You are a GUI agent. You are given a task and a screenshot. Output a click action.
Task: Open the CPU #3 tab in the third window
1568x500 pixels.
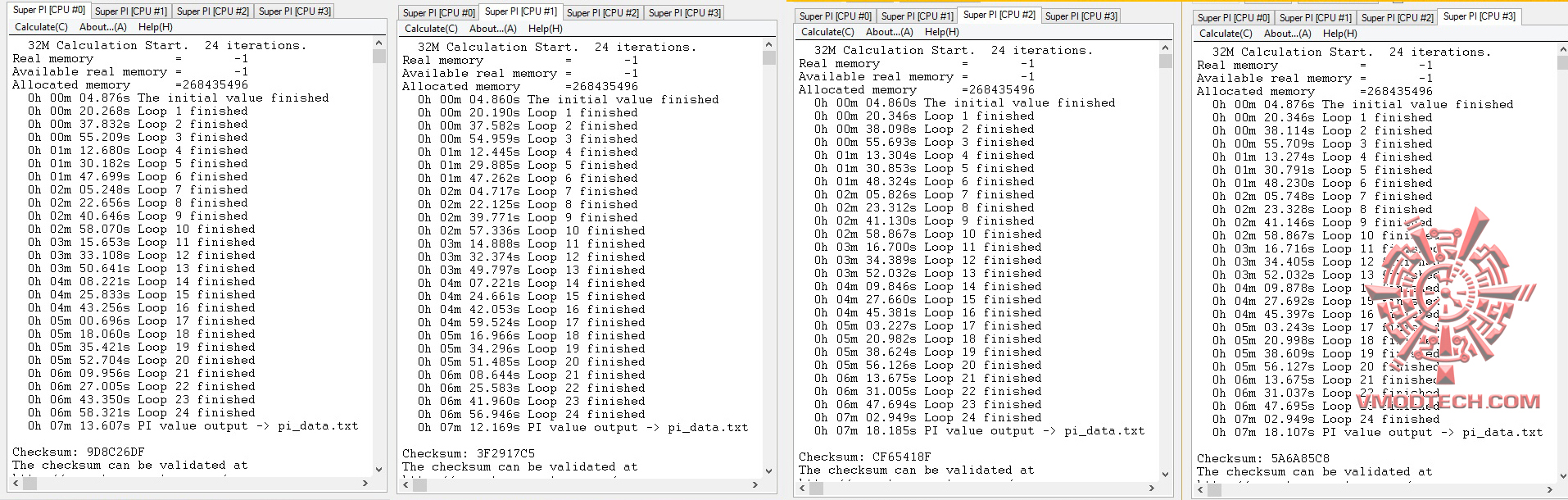coord(1081,16)
